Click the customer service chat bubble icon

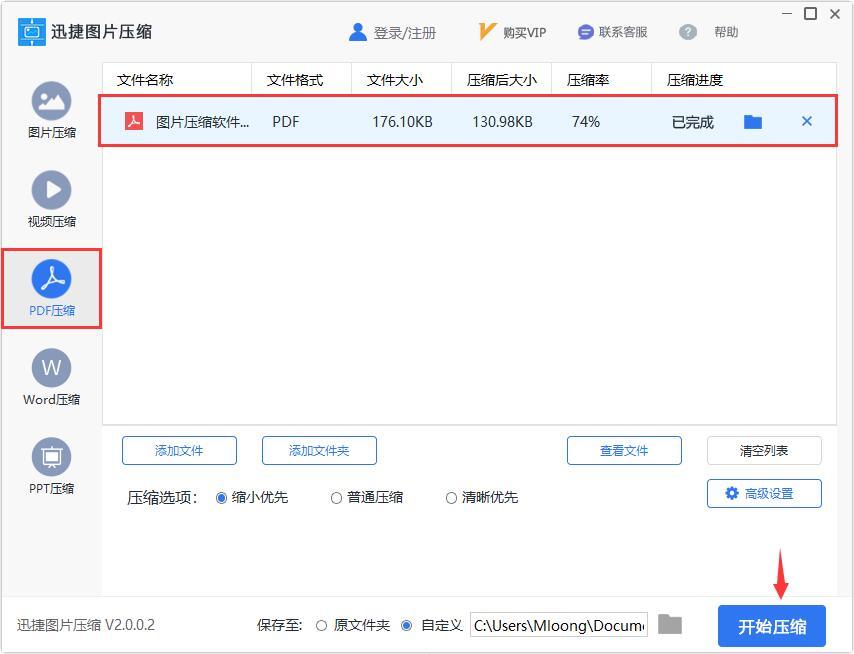click(585, 32)
